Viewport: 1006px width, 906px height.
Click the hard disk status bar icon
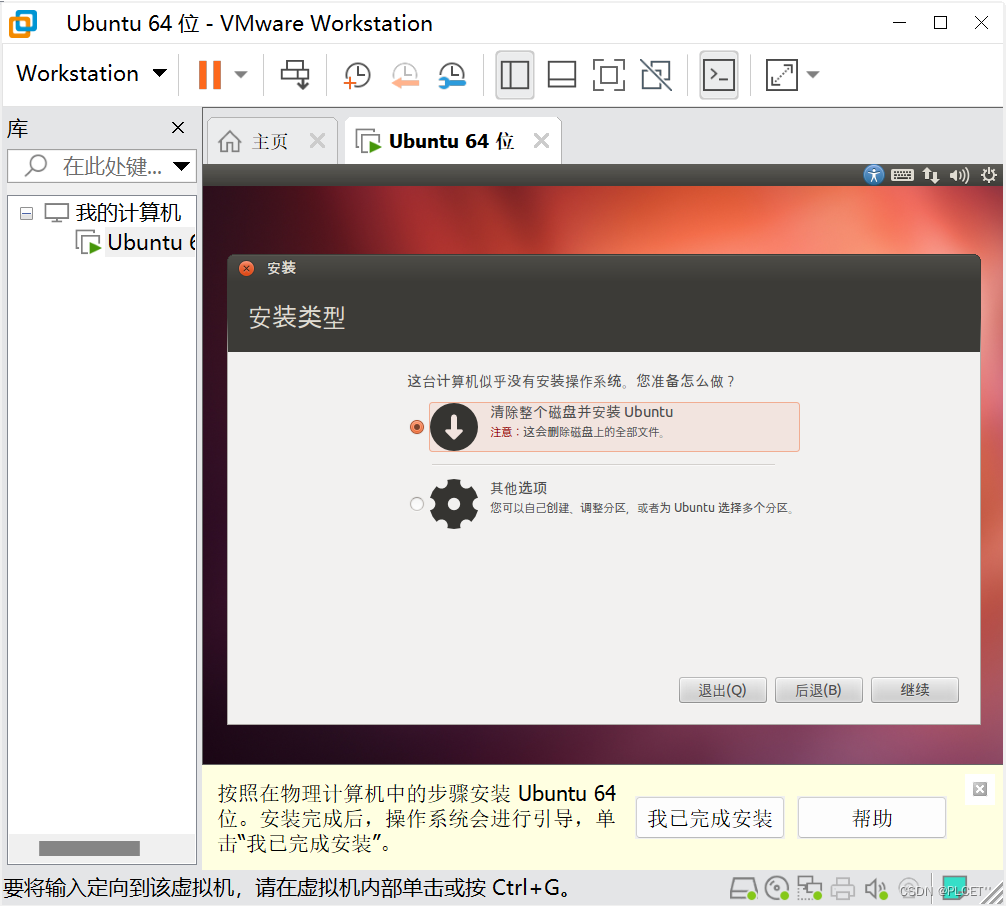click(x=744, y=889)
